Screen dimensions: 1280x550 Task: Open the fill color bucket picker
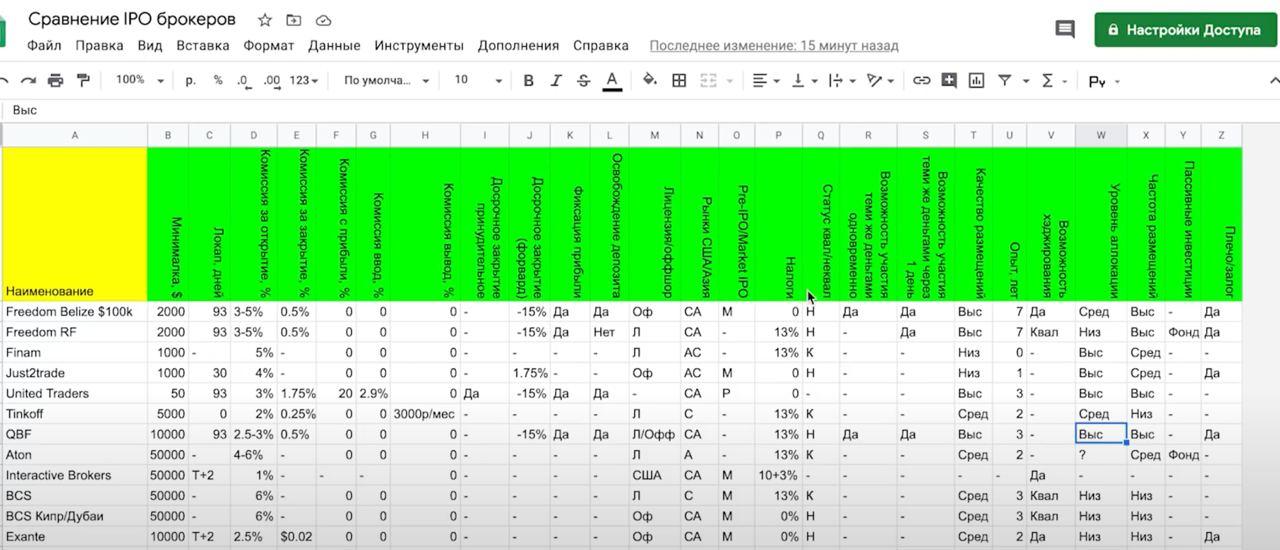pos(650,80)
